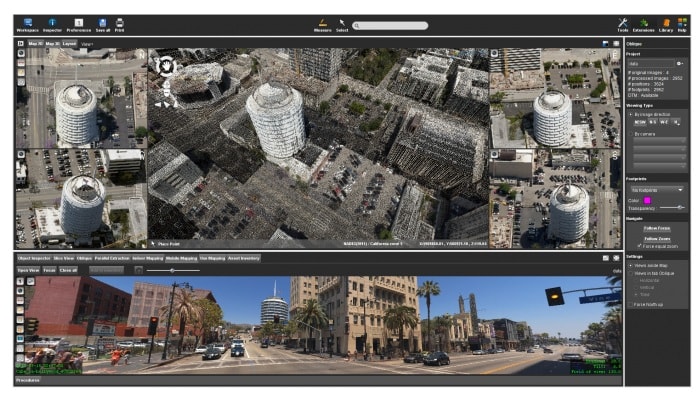Open the Tools wrench icon
This screenshot has width=700, height=401.
[x=623, y=25]
